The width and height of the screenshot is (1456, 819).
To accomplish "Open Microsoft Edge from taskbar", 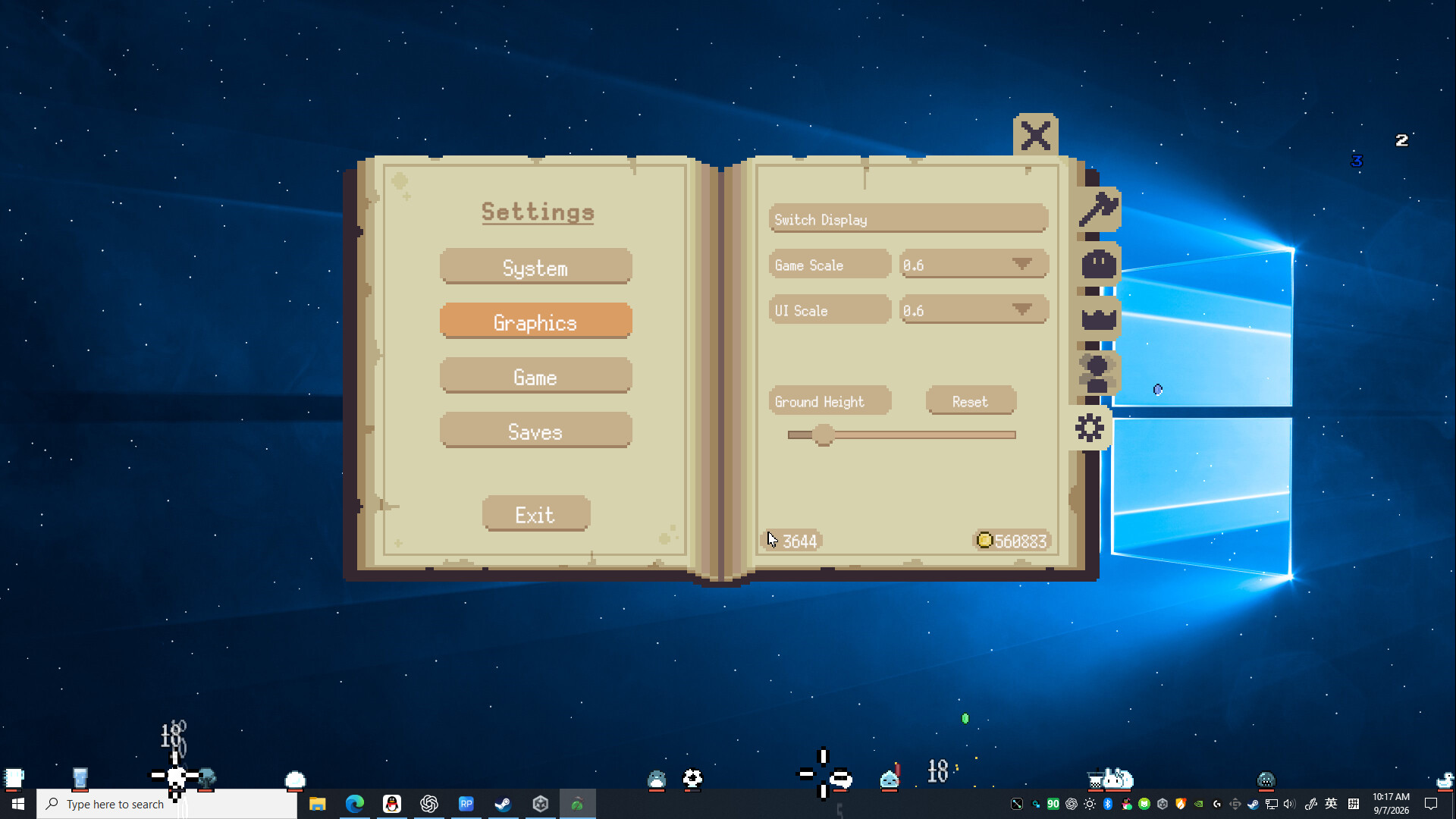I will point(354,804).
